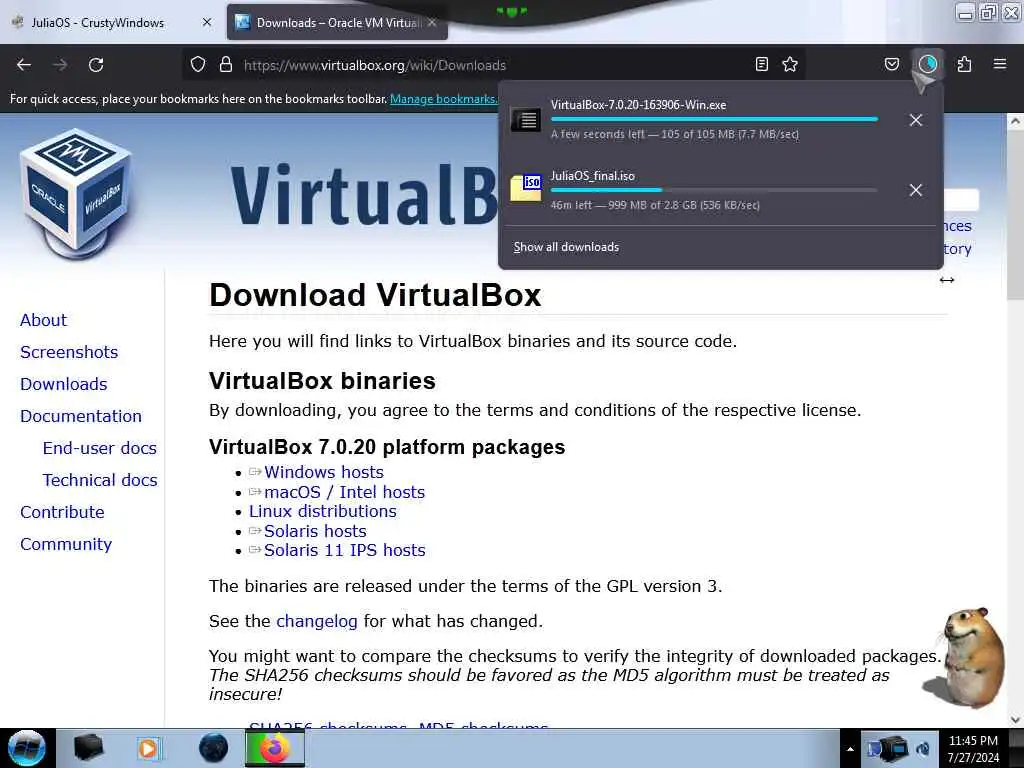Open the Community sidebar link

(66, 544)
